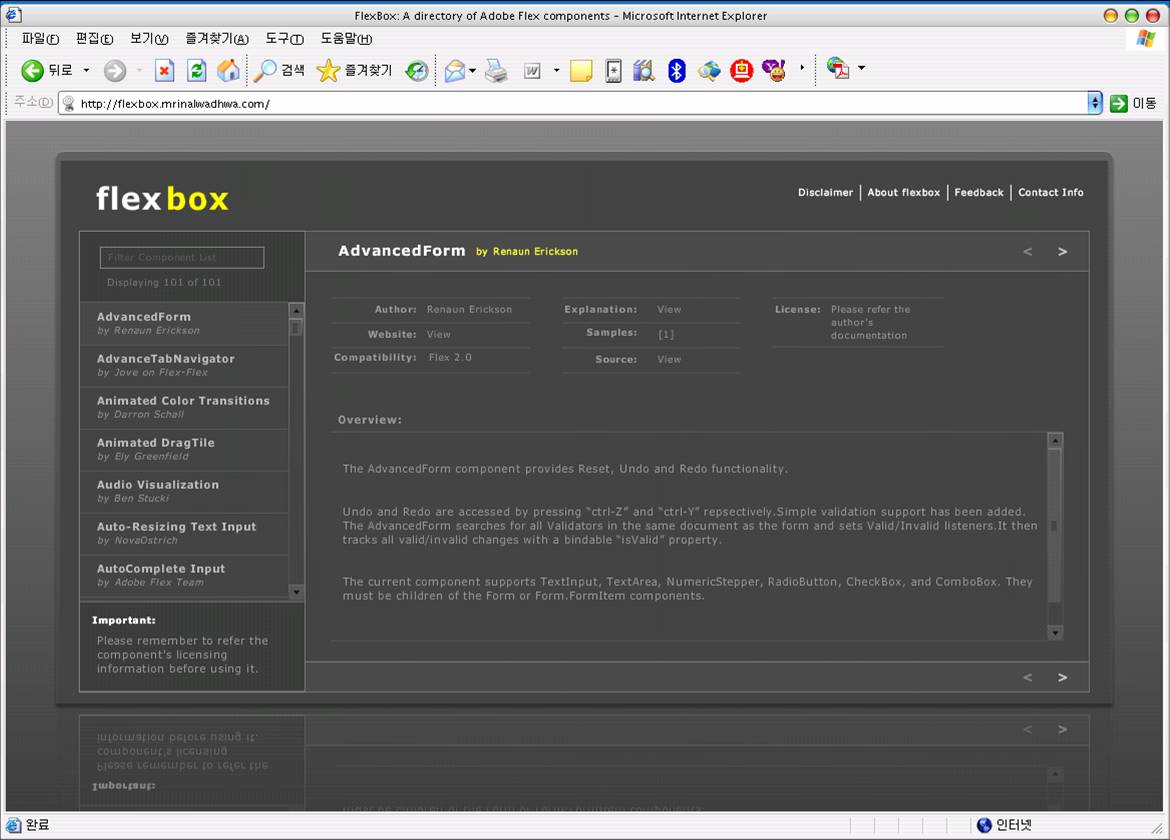Viewport: 1170px width, 840px height.
Task: Click the red circular stamp icon
Action: pyautogui.click(x=741, y=71)
